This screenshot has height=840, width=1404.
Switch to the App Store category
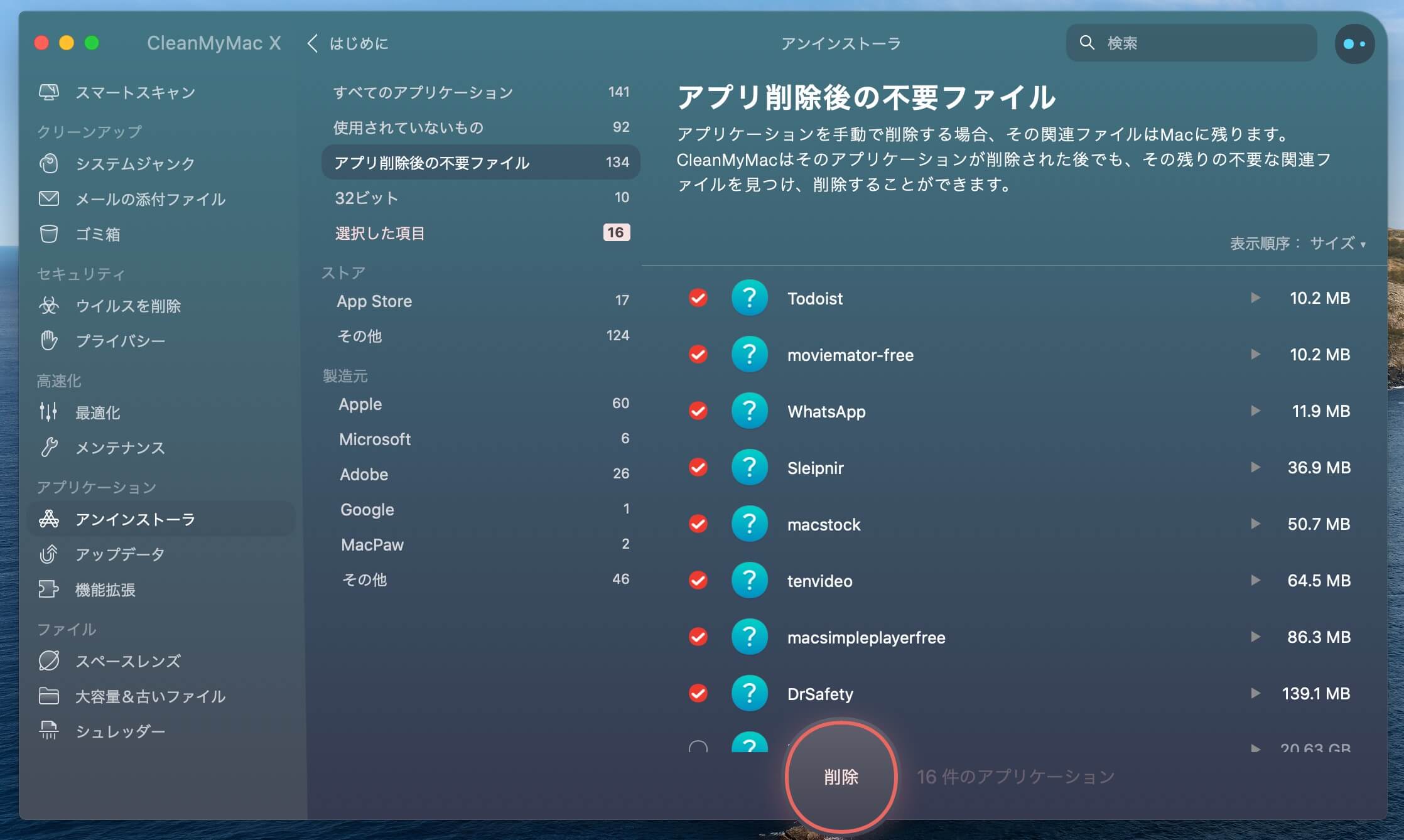click(x=374, y=301)
